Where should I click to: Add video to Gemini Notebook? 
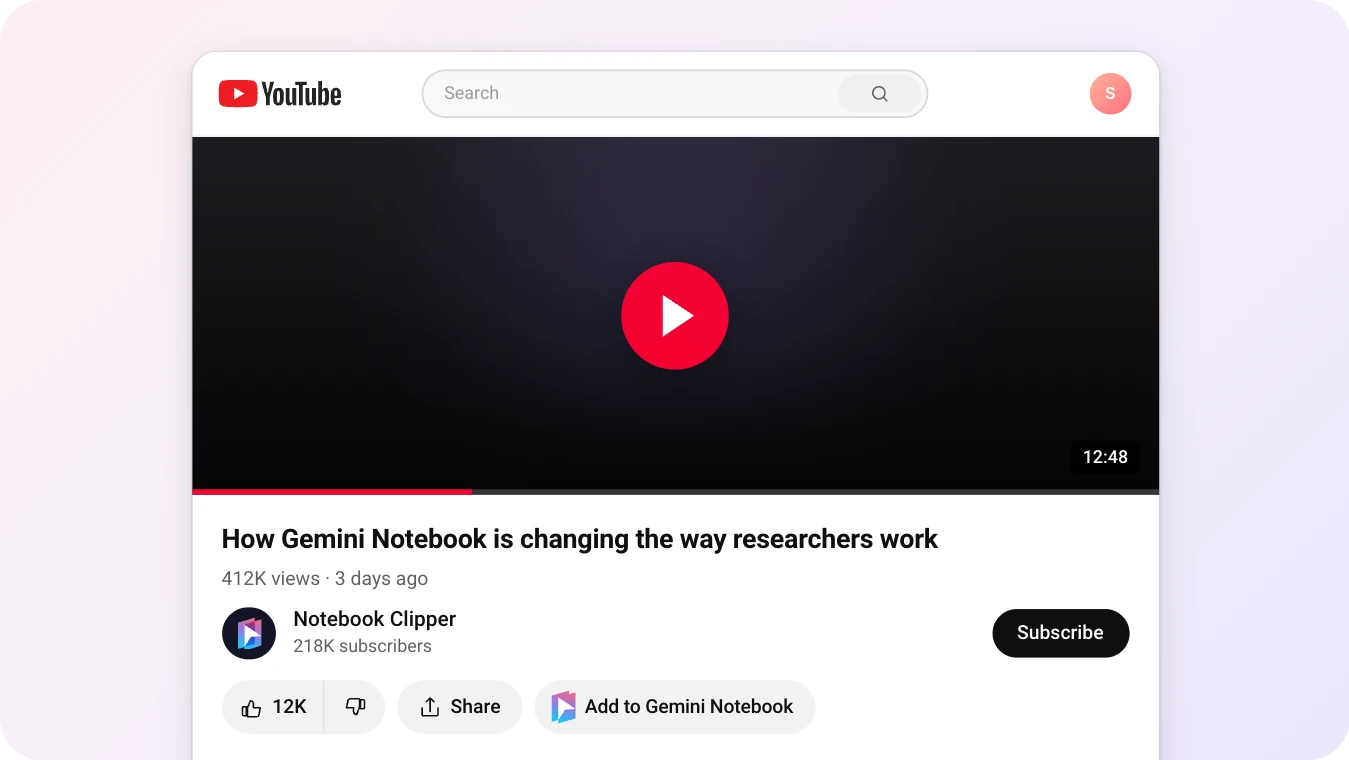pyautogui.click(x=675, y=707)
